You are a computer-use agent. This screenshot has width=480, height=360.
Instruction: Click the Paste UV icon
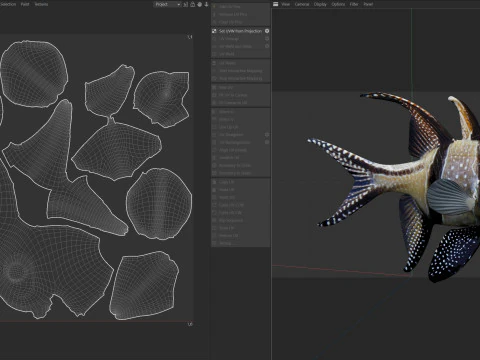click(214, 190)
